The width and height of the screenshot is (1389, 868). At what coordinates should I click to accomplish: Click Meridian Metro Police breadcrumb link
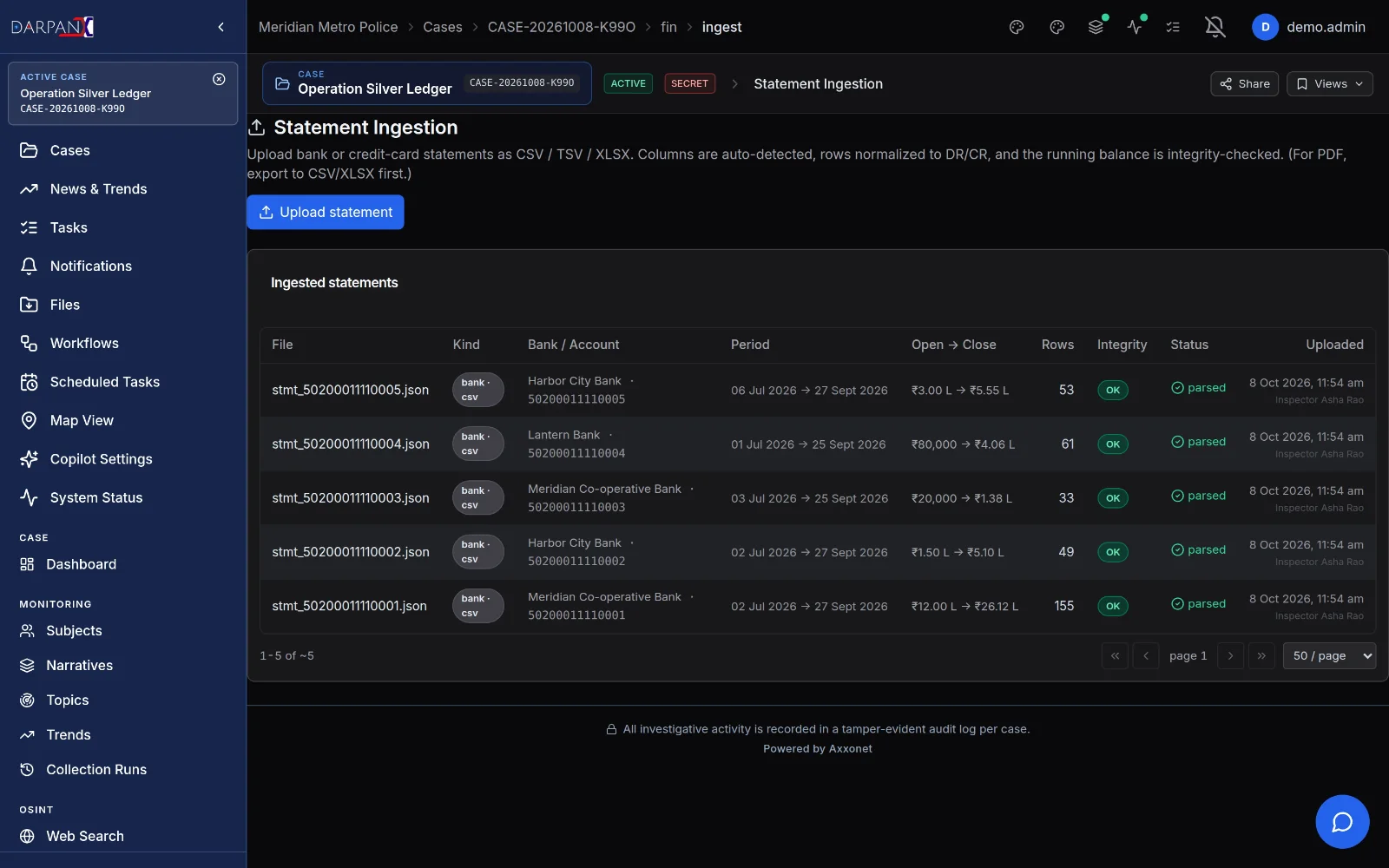[x=328, y=27]
